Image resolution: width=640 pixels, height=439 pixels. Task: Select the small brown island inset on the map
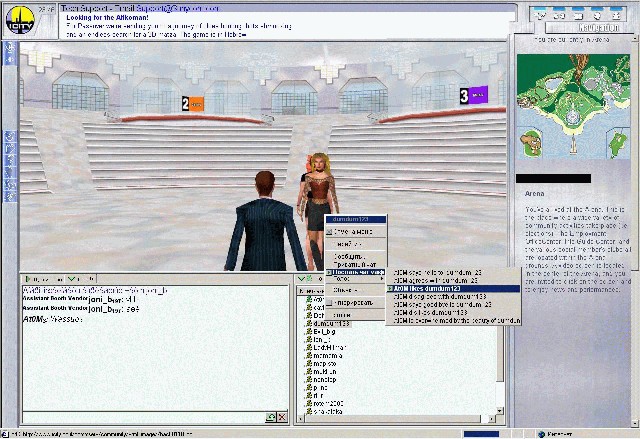[x=530, y=143]
